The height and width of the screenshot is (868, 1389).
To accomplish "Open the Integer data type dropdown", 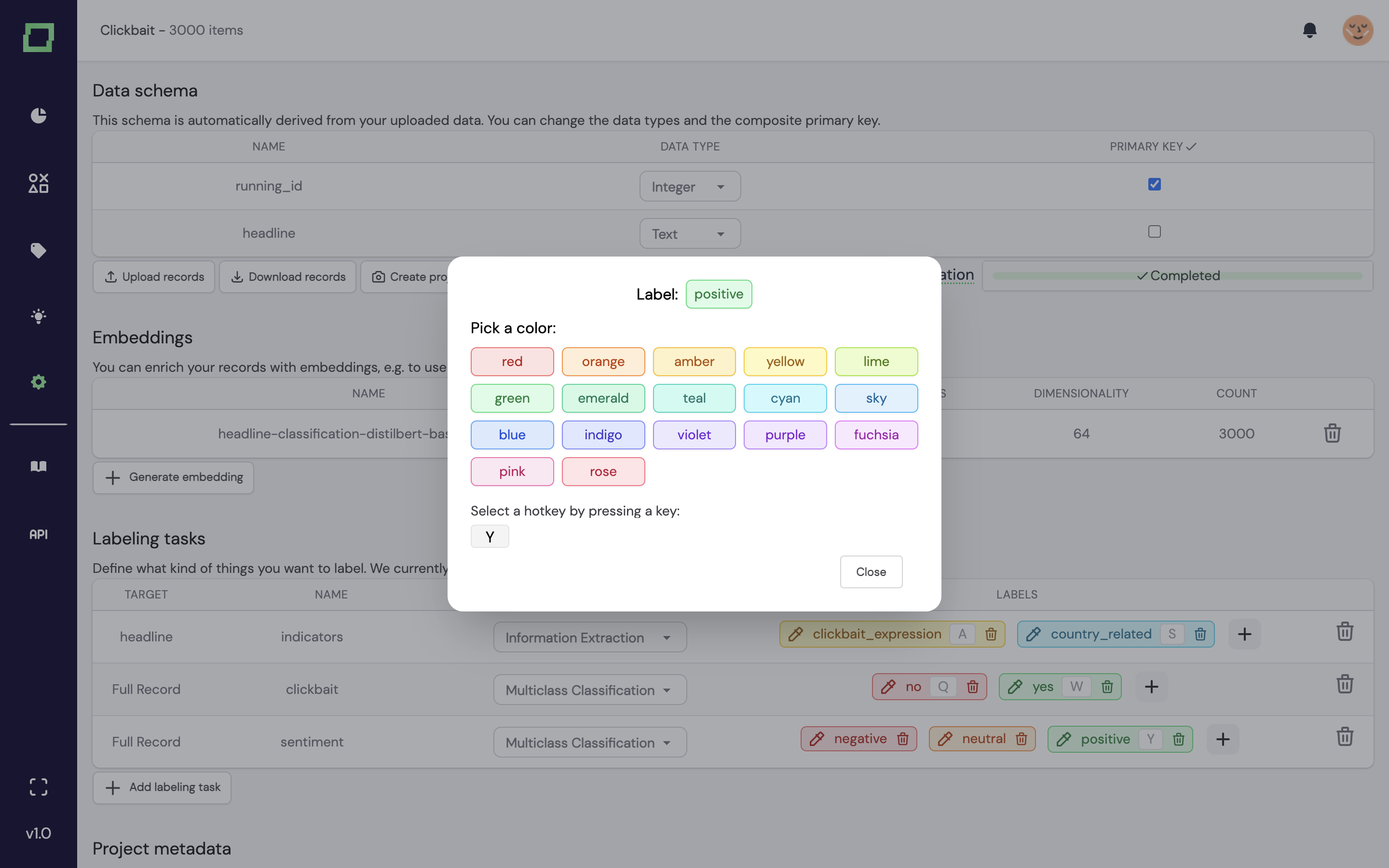I will click(x=689, y=187).
